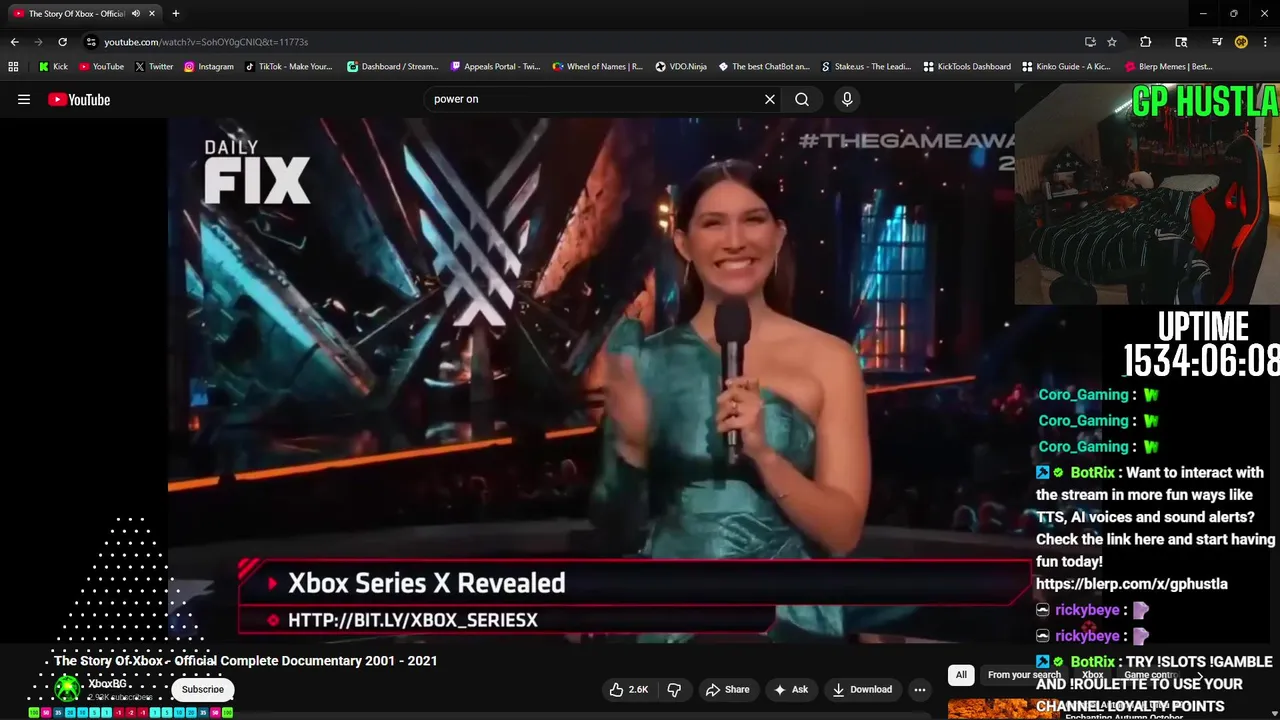Open the XboxBG channel avatar
Image resolution: width=1280 pixels, height=720 pixels.
tap(67, 688)
